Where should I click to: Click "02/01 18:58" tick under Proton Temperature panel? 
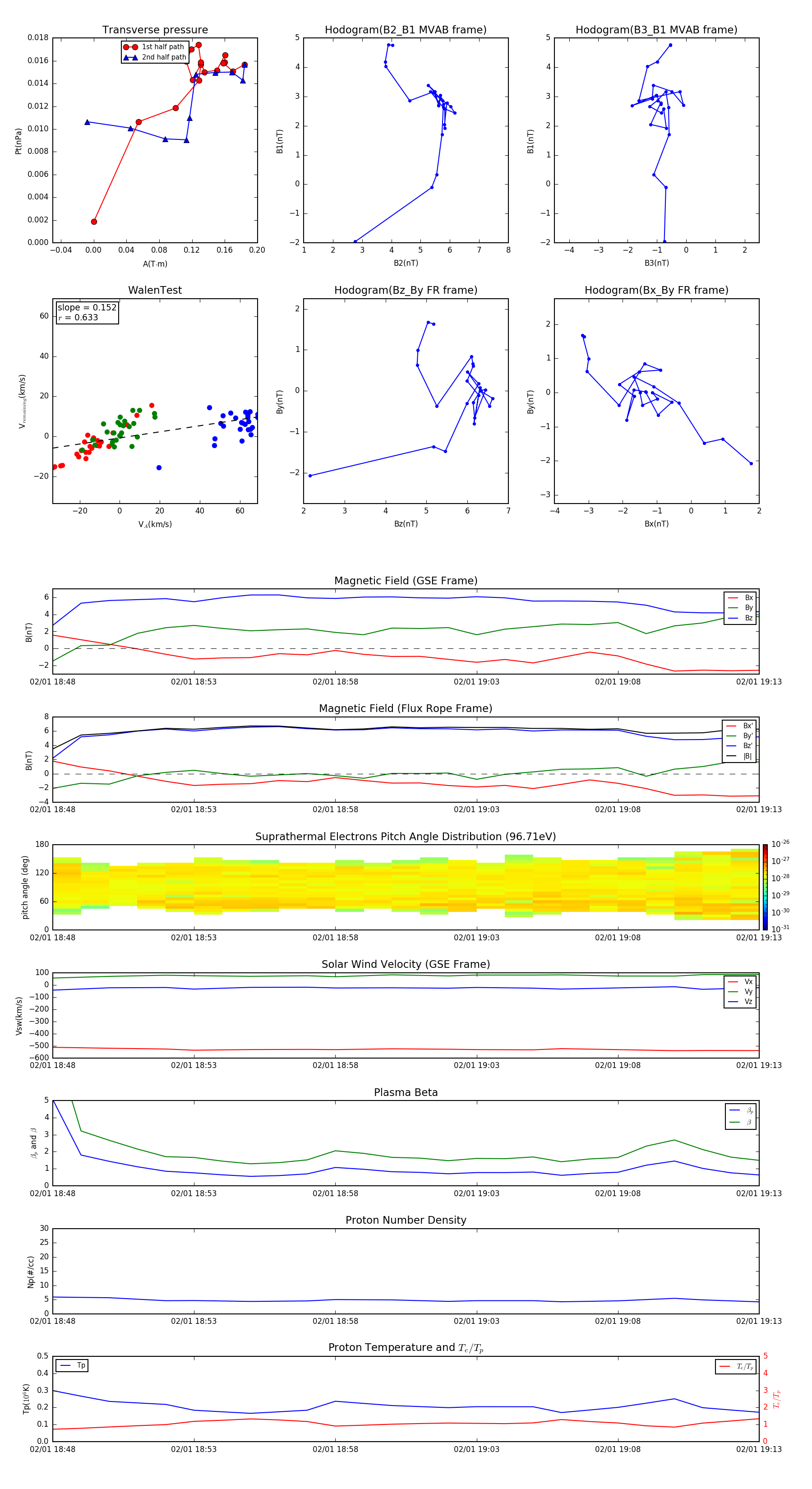click(x=335, y=1449)
